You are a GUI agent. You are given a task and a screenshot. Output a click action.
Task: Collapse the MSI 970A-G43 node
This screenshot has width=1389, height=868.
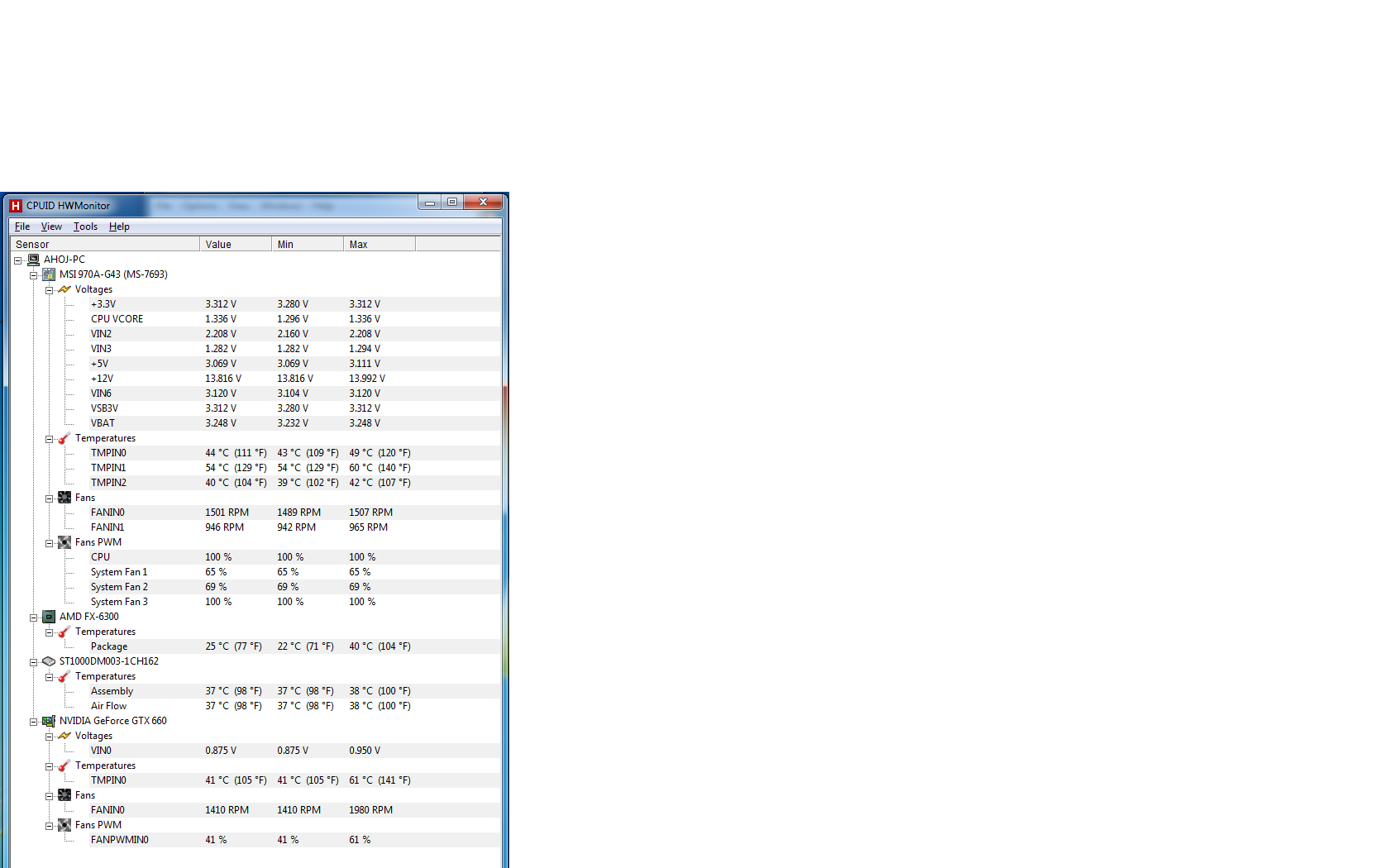[x=33, y=275]
